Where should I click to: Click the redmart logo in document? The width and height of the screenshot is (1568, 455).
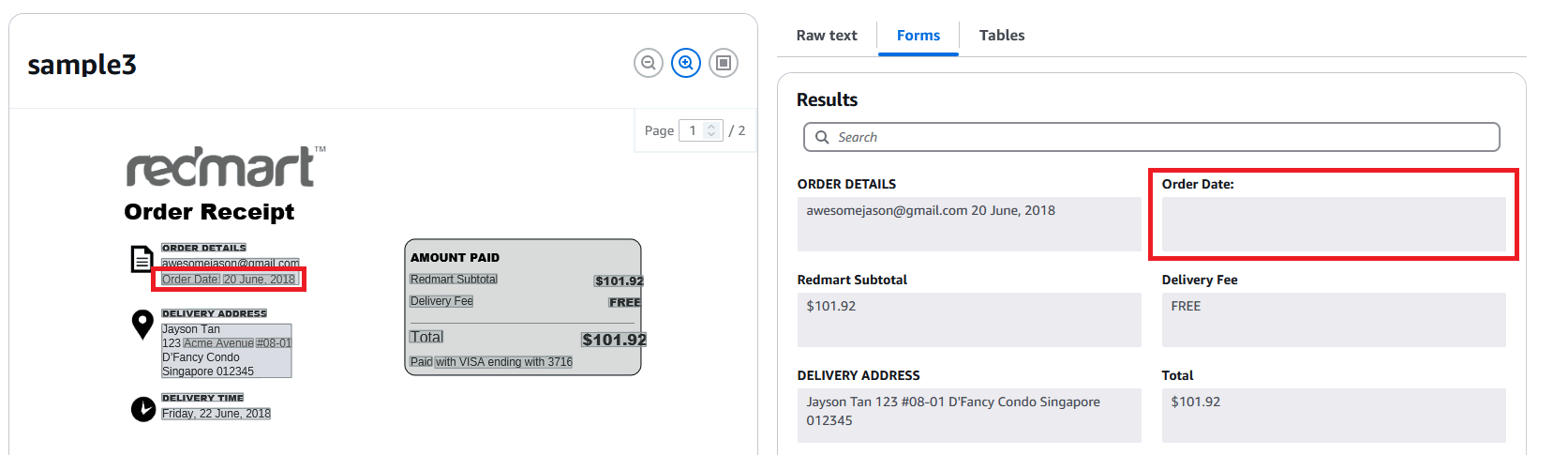click(x=226, y=167)
